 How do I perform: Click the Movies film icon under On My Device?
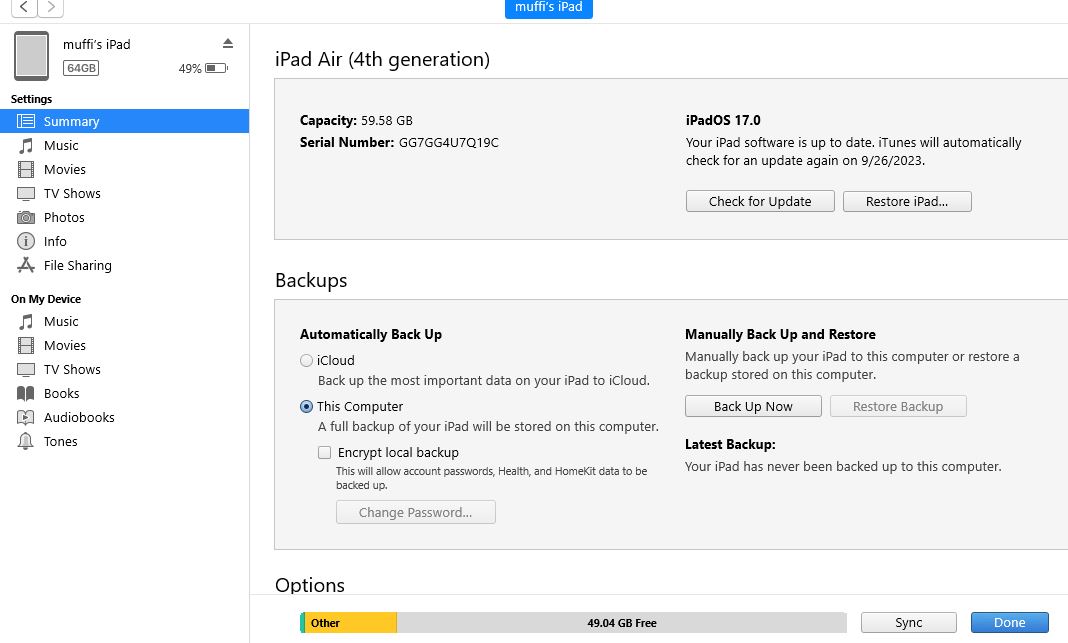pos(26,345)
